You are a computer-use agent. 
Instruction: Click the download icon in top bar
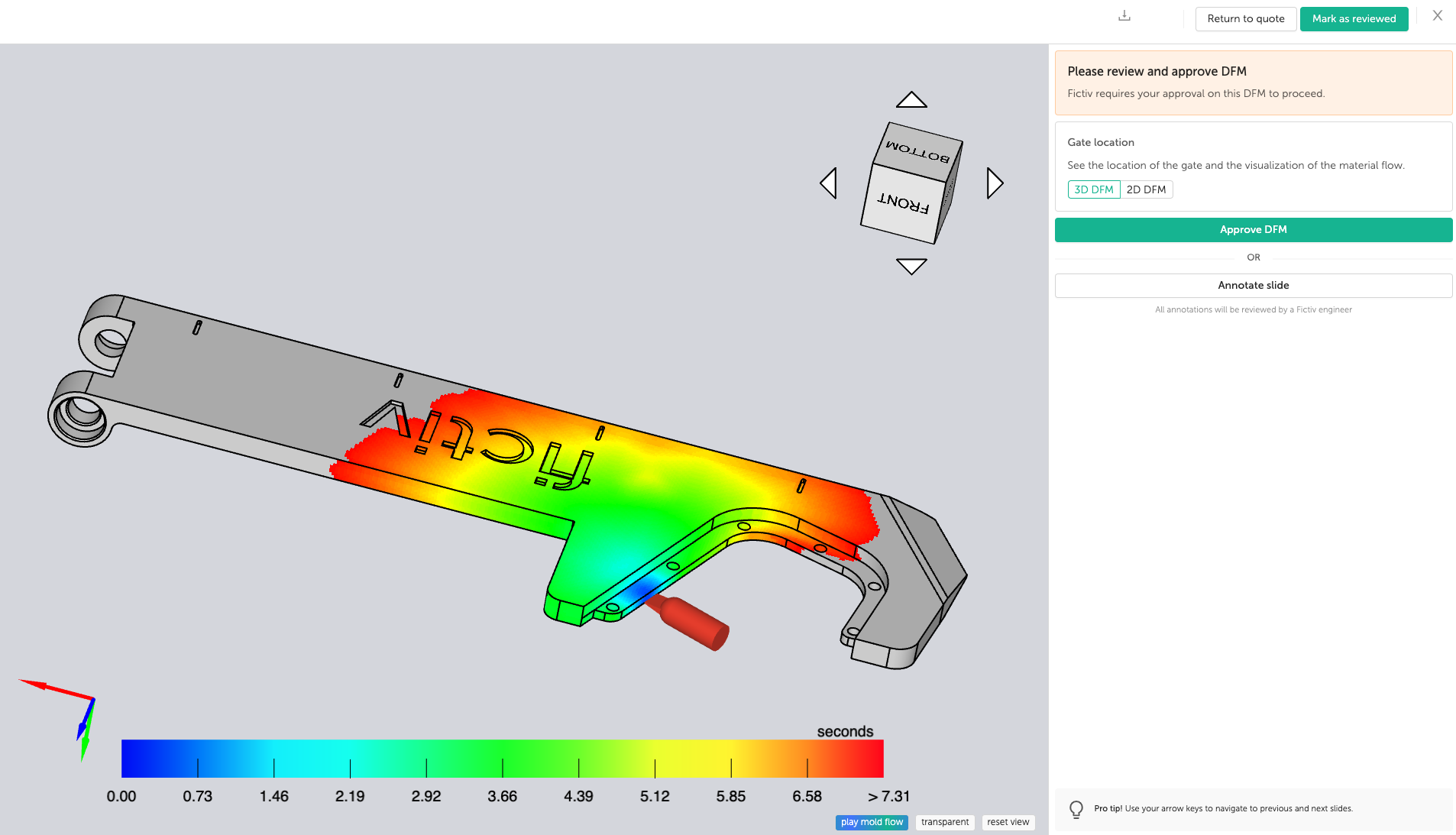coord(1124,16)
